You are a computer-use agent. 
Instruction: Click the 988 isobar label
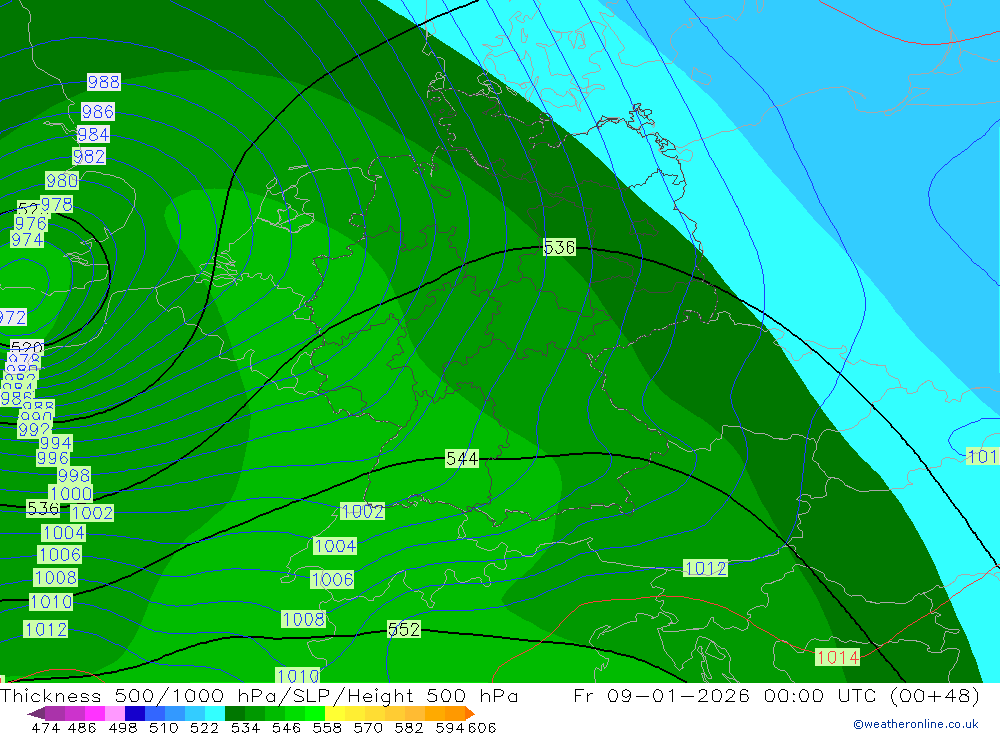coord(104,82)
